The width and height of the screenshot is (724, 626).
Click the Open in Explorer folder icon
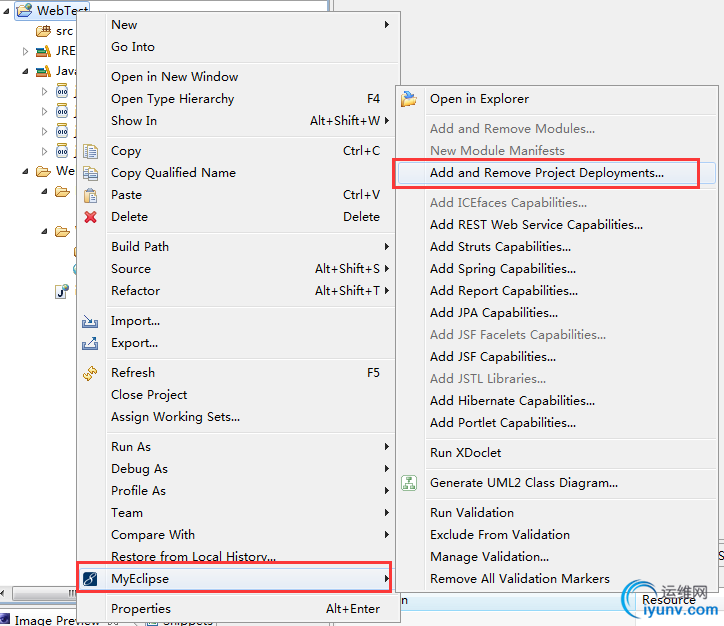409,99
